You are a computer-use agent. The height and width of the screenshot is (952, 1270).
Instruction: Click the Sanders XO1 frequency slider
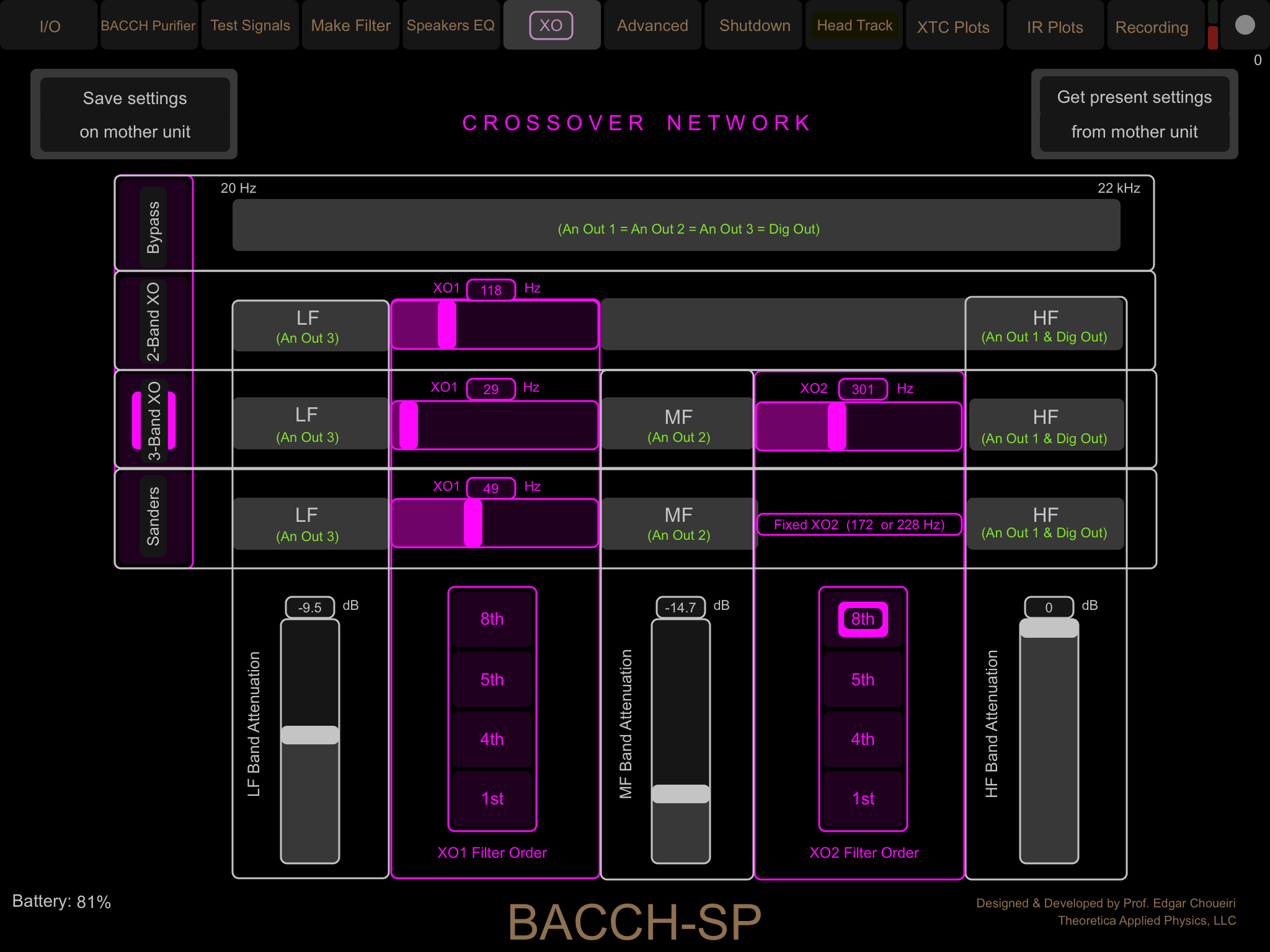click(495, 523)
